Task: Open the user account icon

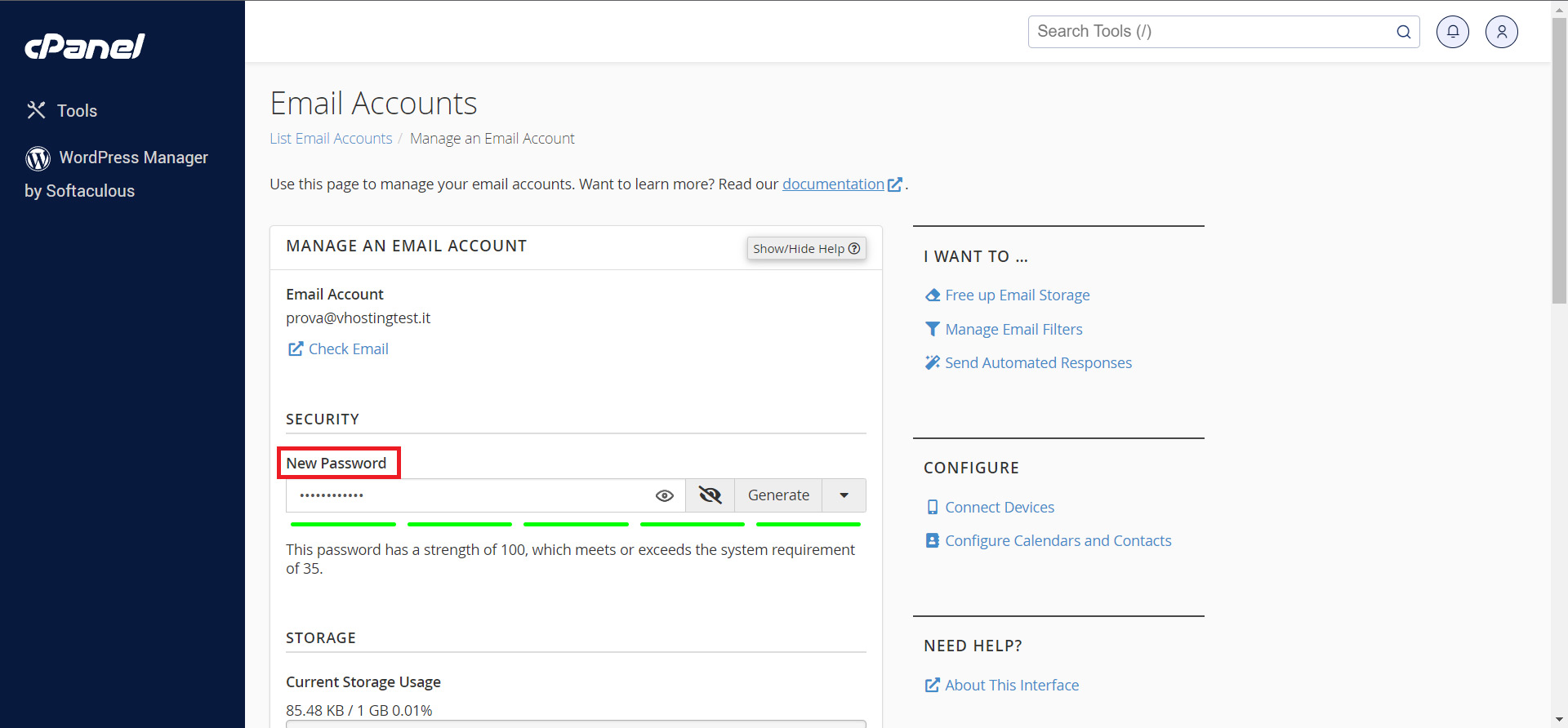Action: [x=1501, y=32]
